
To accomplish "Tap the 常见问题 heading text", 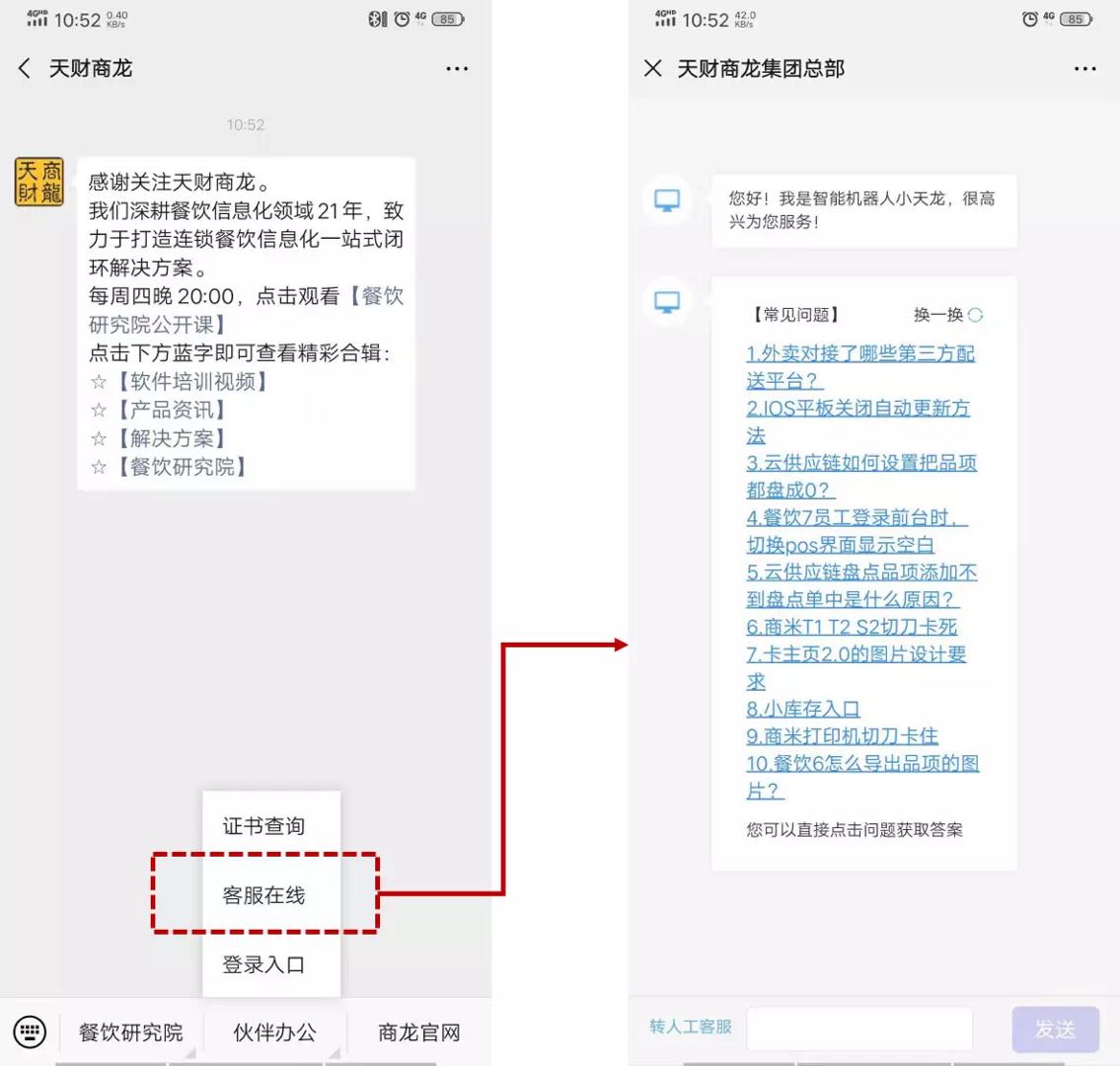I will [x=795, y=314].
